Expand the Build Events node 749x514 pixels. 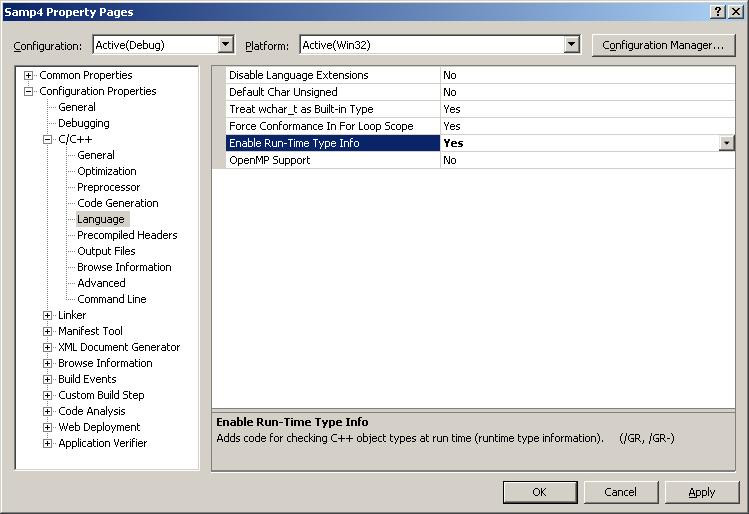click(x=47, y=380)
